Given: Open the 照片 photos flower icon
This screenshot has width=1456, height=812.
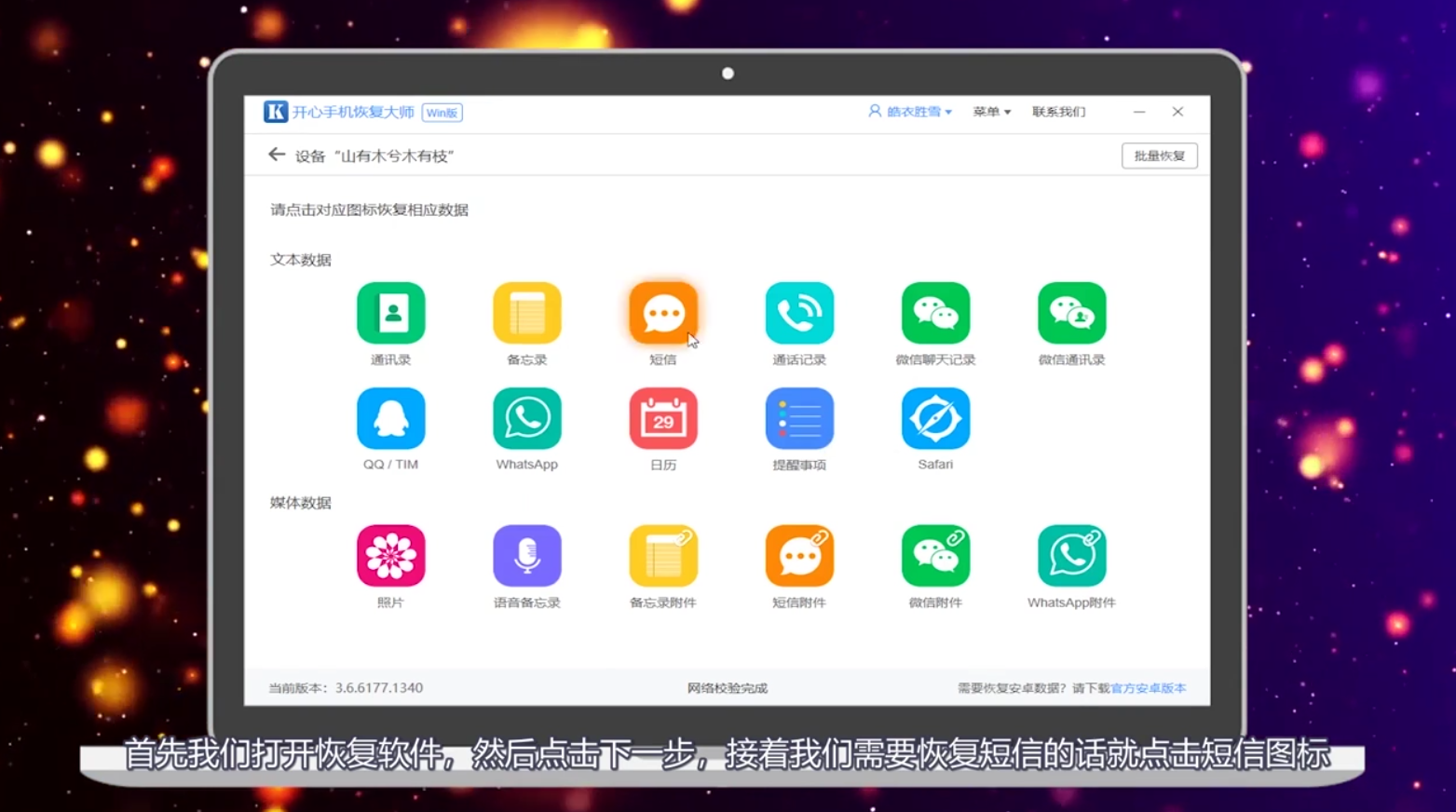Looking at the screenshot, I should click(390, 556).
